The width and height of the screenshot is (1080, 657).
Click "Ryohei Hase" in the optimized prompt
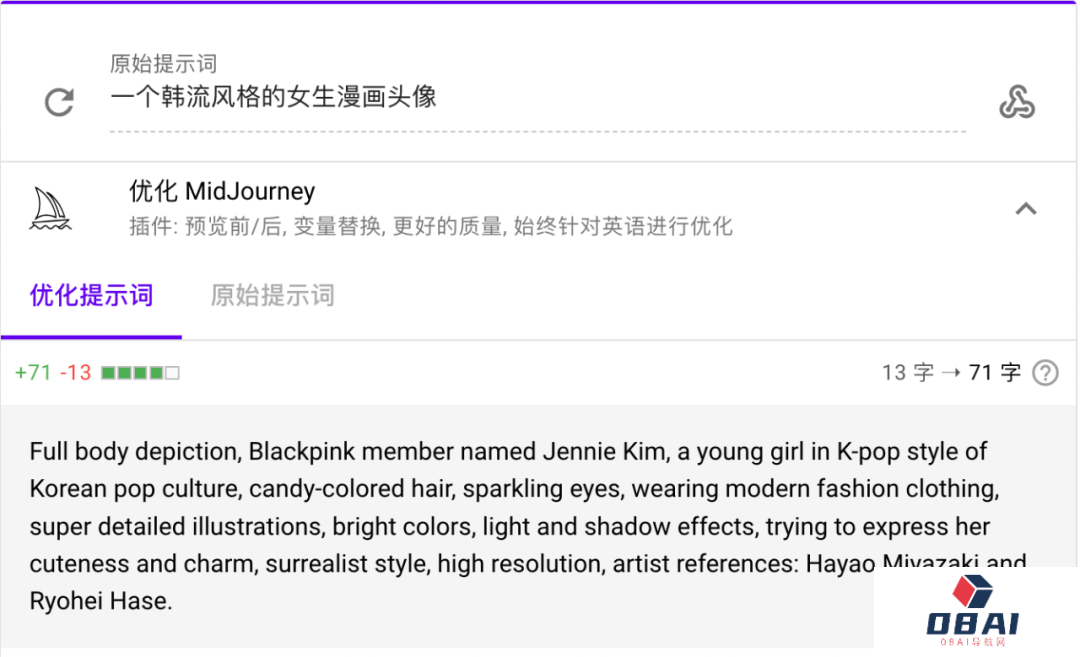click(x=98, y=602)
